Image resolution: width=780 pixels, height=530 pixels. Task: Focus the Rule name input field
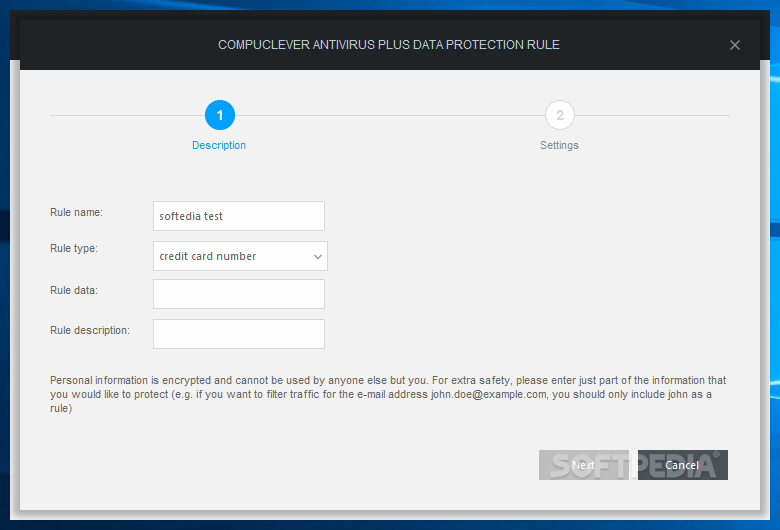[239, 216]
